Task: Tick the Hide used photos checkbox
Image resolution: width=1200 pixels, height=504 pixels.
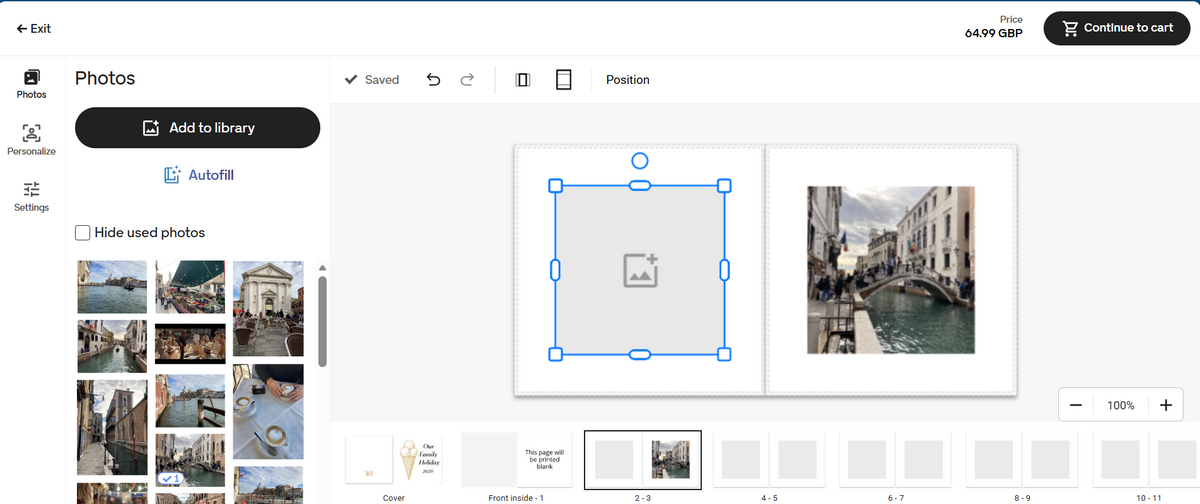Action: click(83, 233)
